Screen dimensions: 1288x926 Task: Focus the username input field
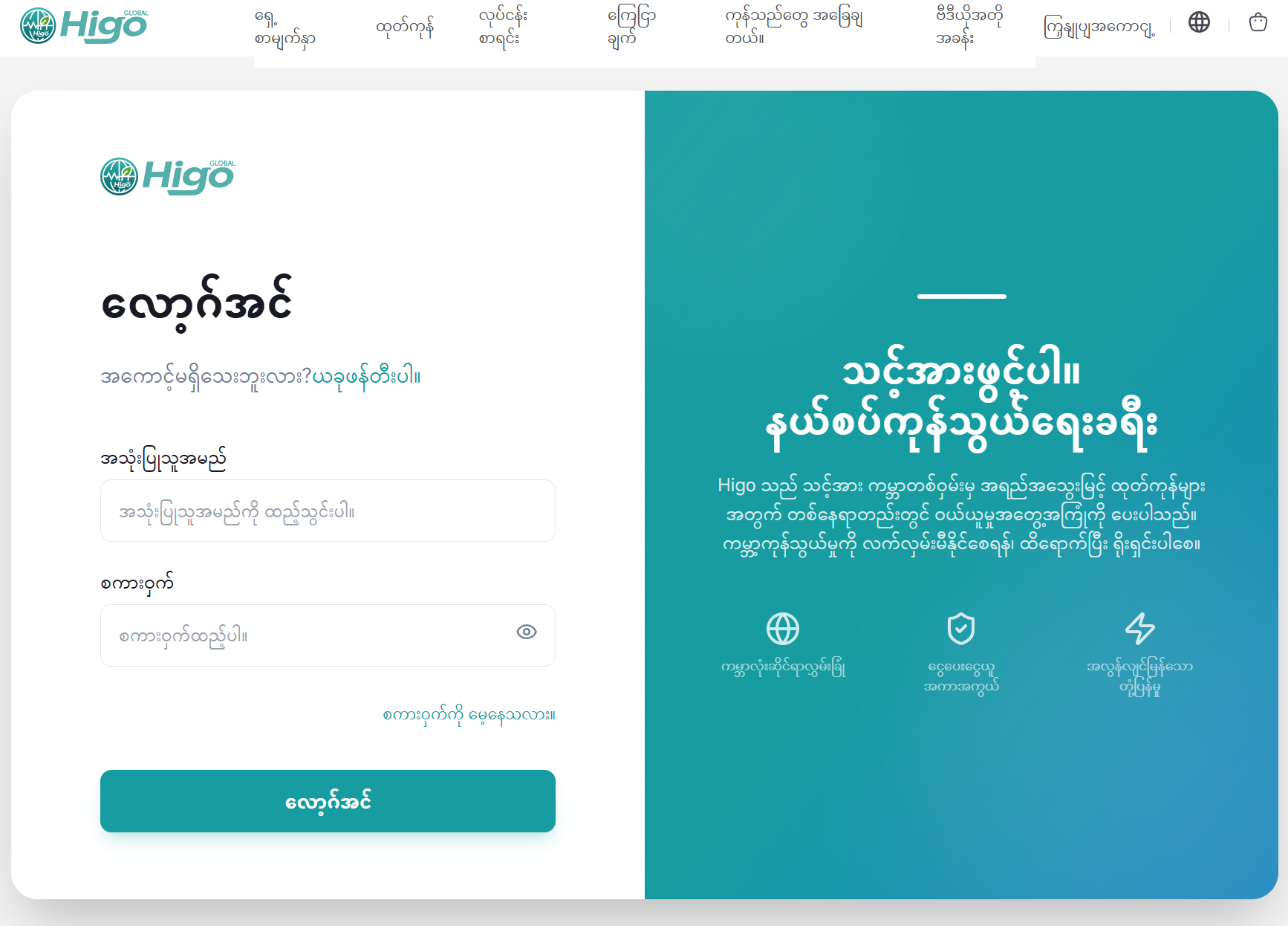pos(328,511)
